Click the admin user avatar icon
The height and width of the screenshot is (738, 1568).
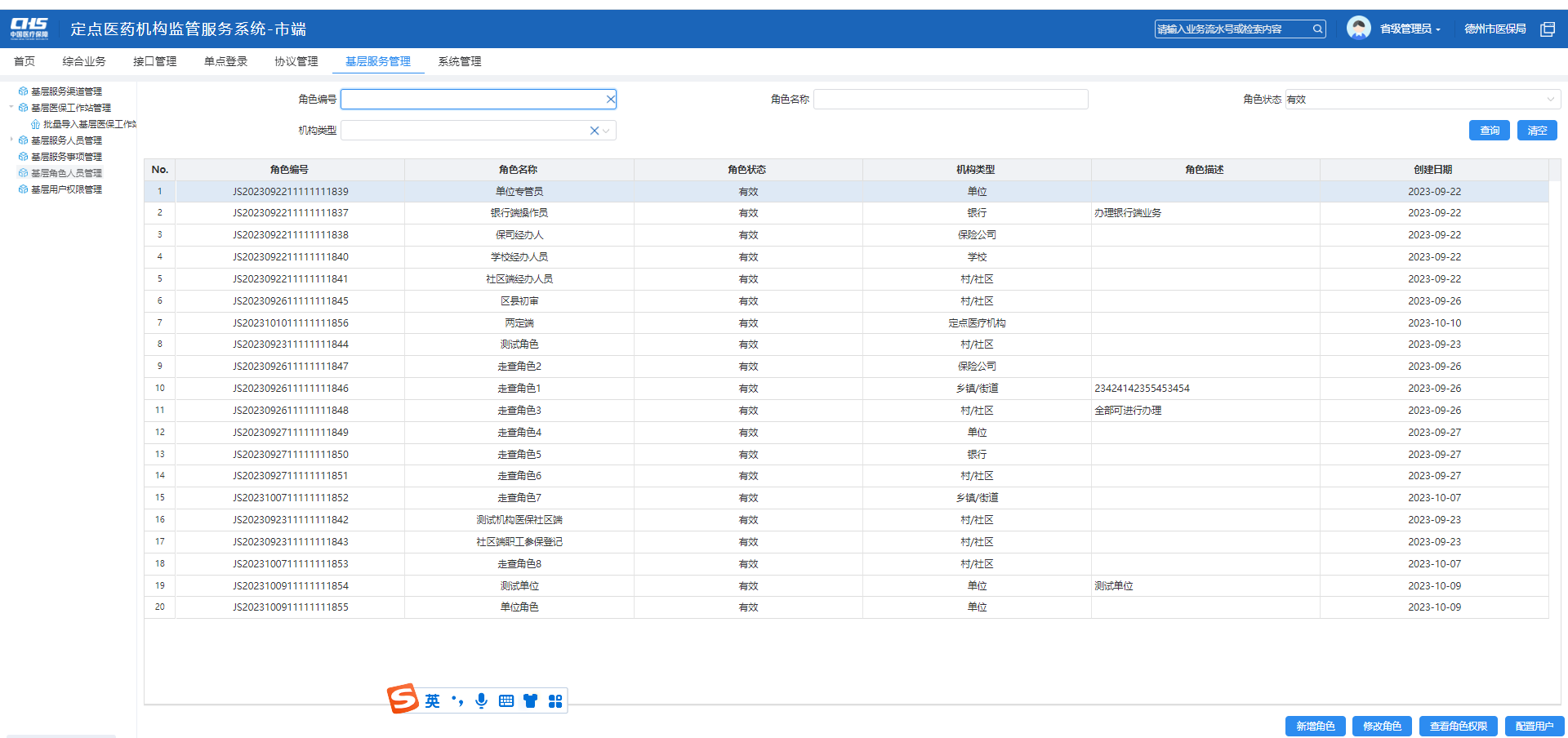tap(1358, 29)
